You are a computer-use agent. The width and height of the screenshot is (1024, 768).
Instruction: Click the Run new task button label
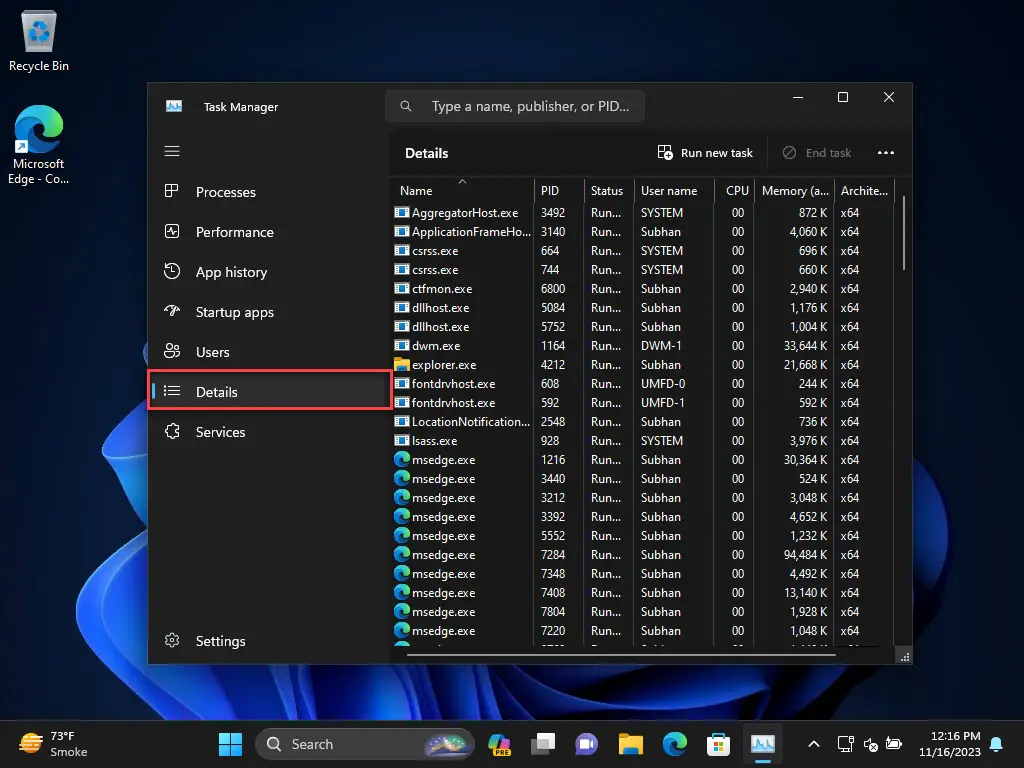(x=716, y=153)
